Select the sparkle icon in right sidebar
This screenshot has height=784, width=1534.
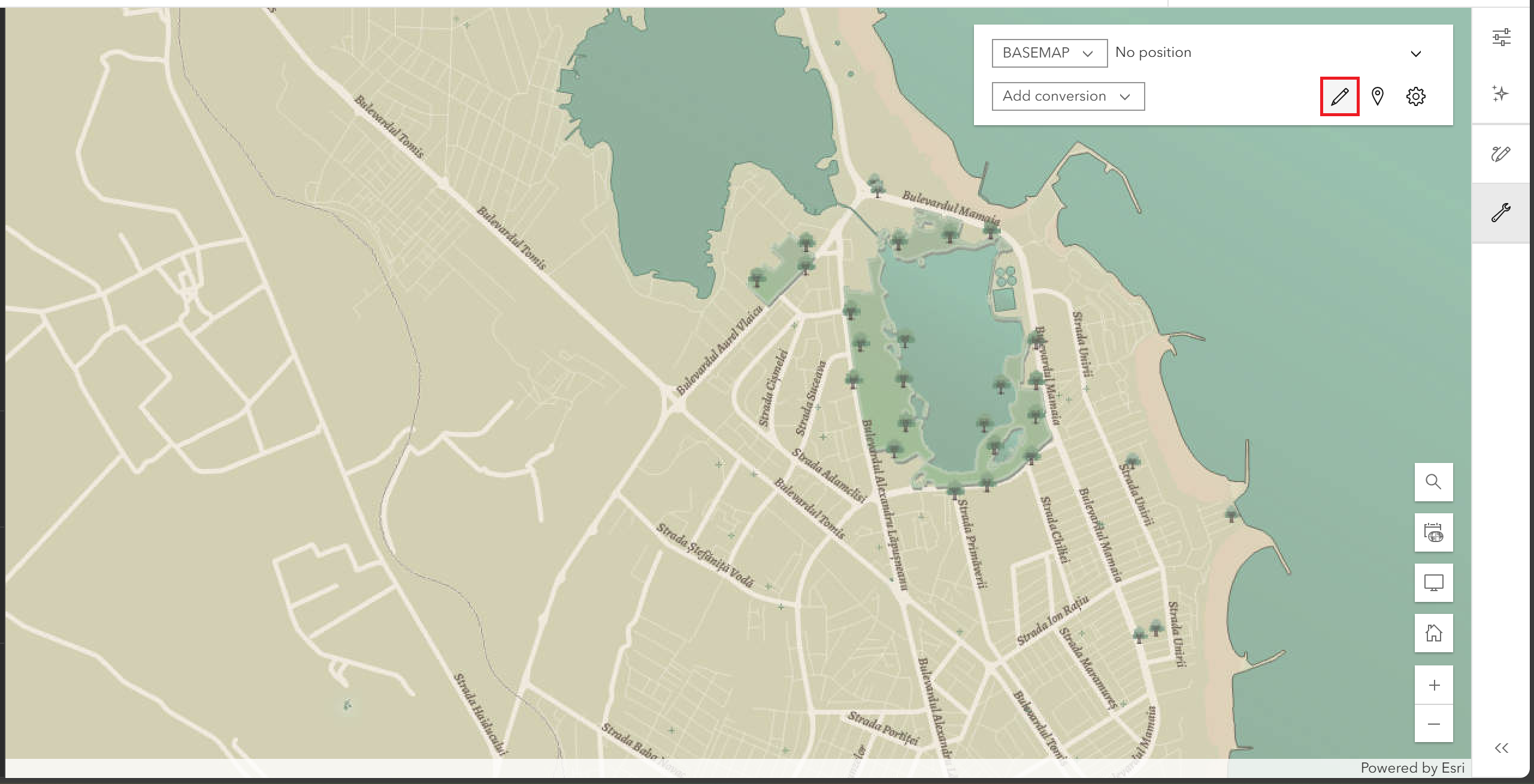click(1501, 94)
